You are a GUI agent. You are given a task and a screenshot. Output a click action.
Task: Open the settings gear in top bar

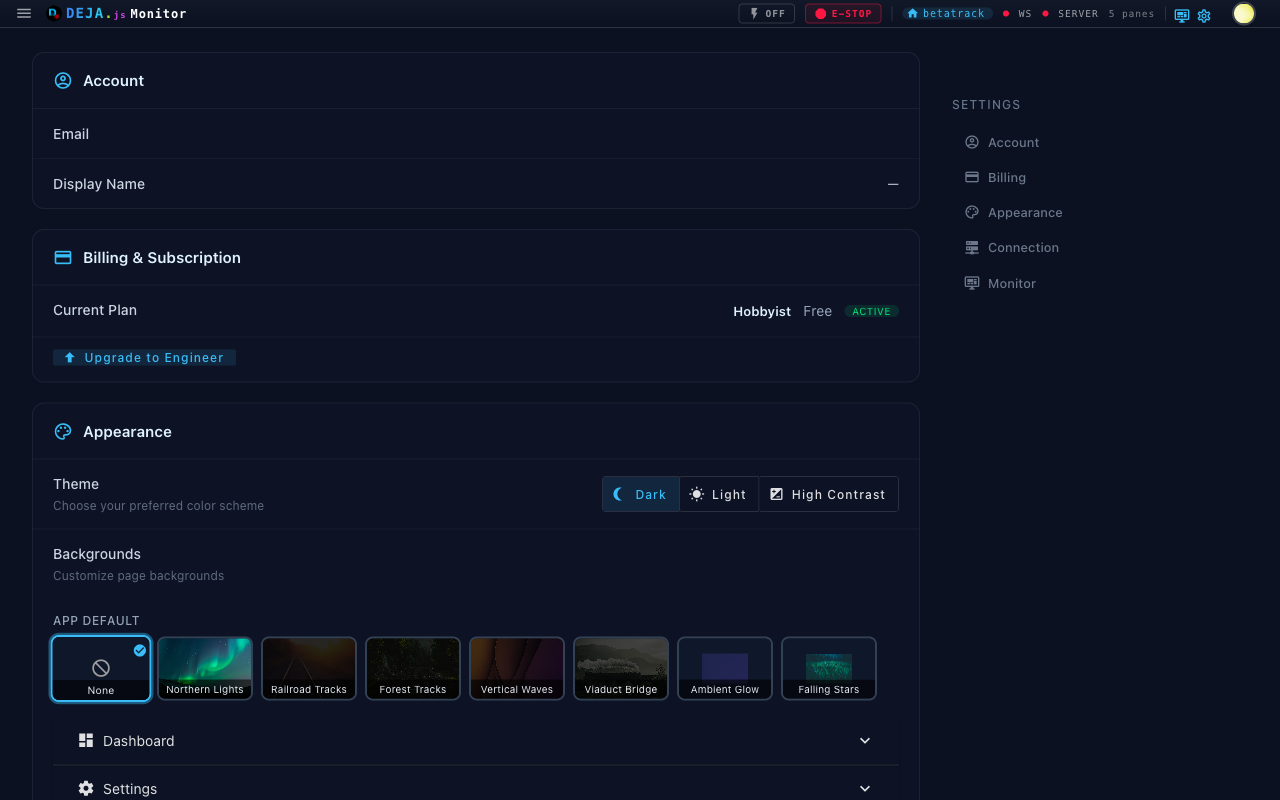pyautogui.click(x=1204, y=16)
